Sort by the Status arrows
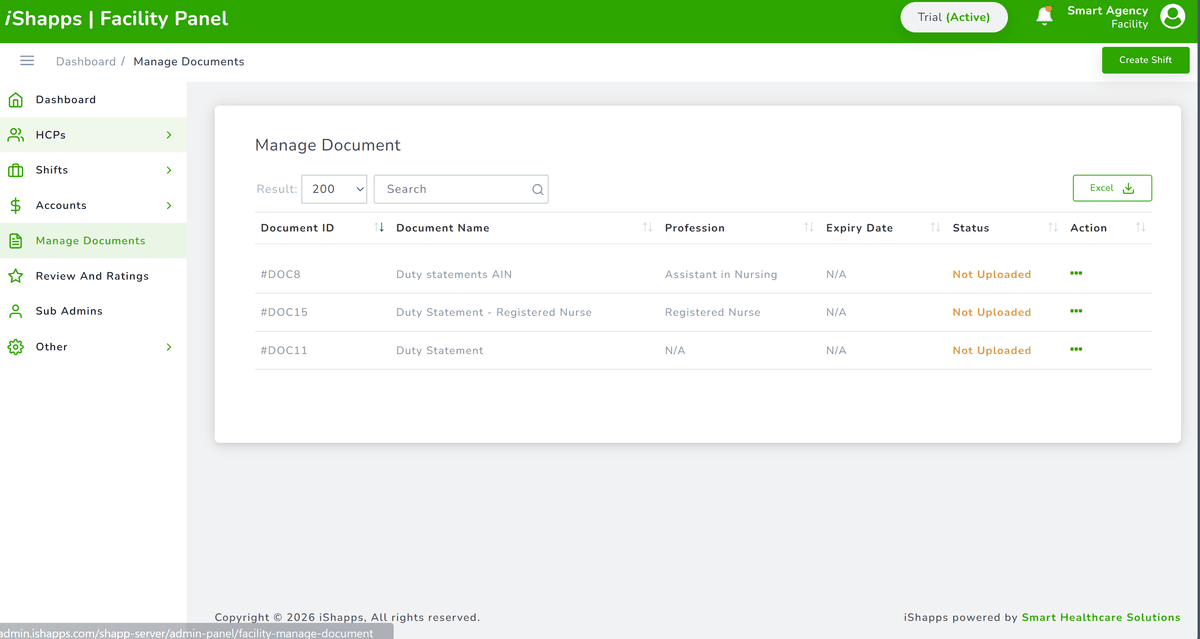The image size is (1200, 639). [1053, 228]
